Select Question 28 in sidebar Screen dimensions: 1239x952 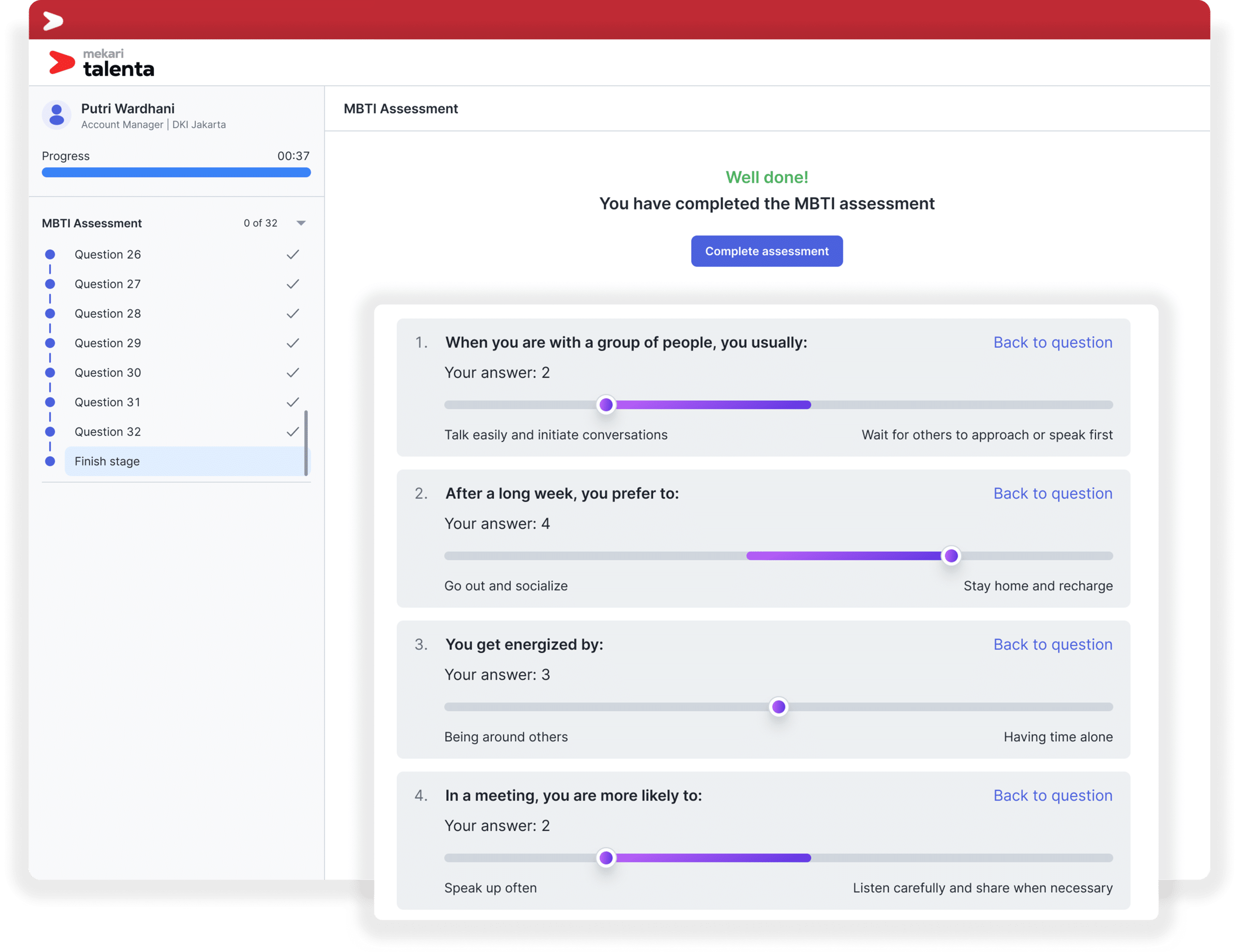pos(107,313)
